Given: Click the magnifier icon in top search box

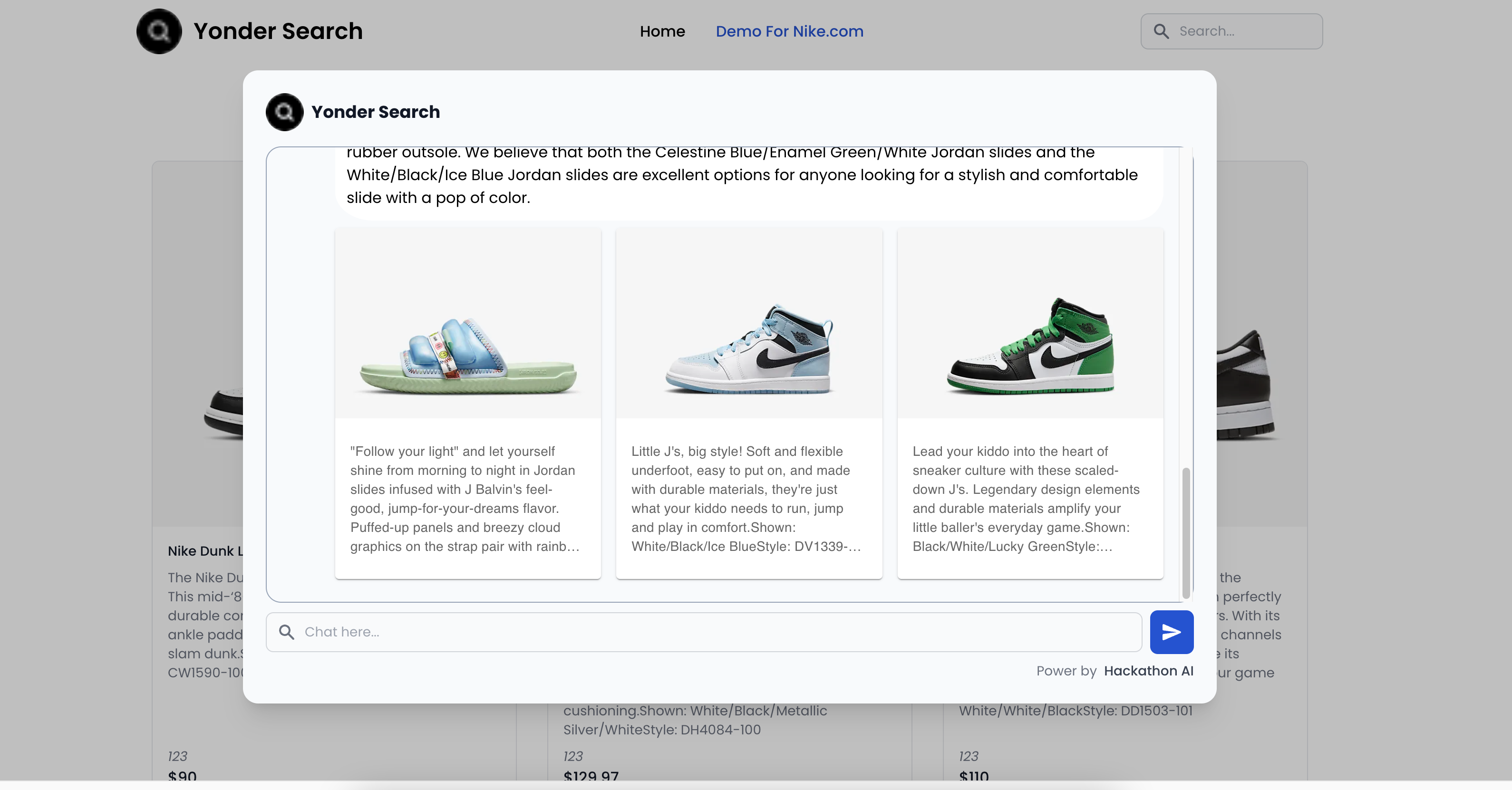Looking at the screenshot, I should pyautogui.click(x=1161, y=31).
